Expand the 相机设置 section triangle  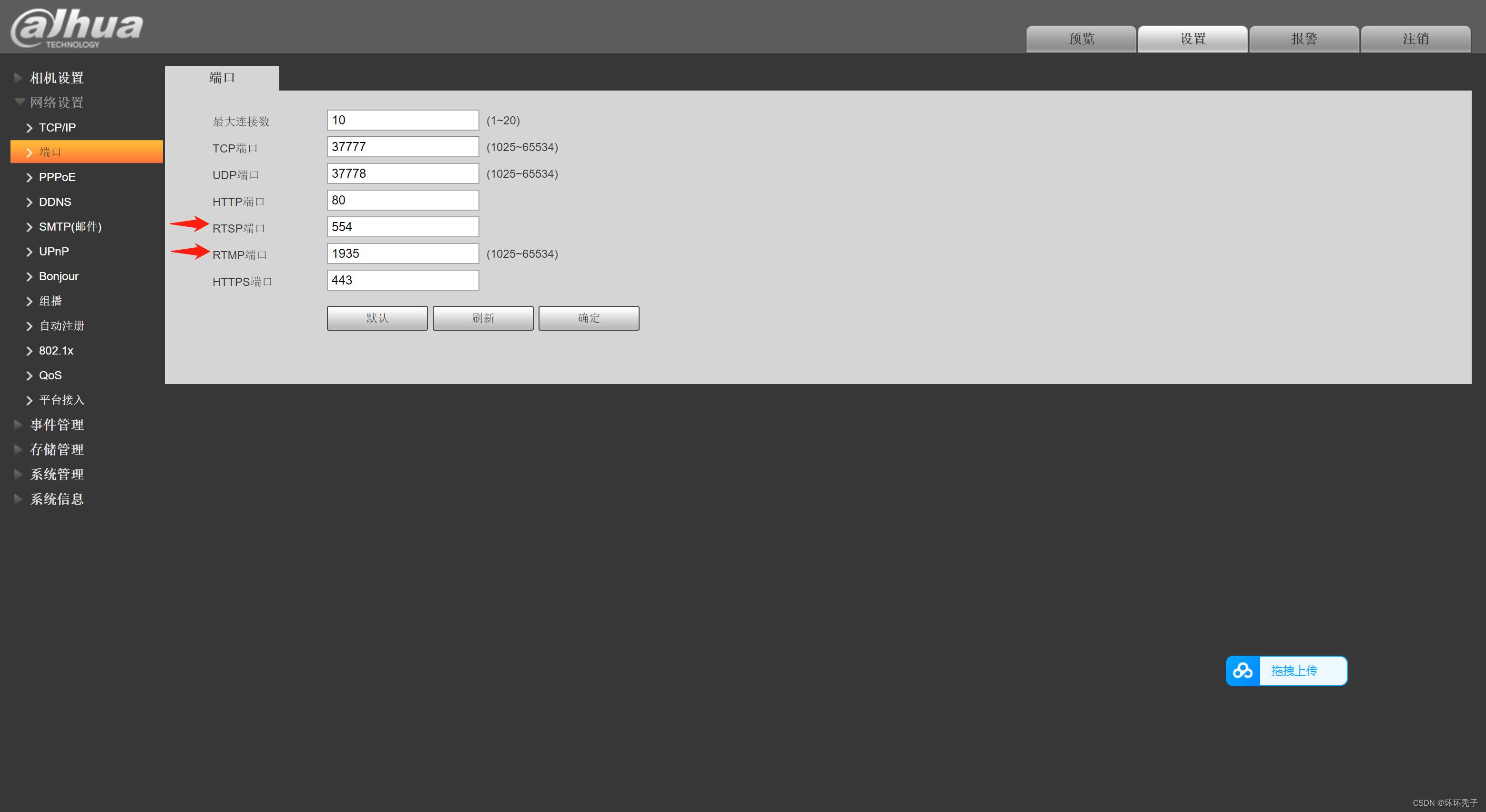[18, 77]
